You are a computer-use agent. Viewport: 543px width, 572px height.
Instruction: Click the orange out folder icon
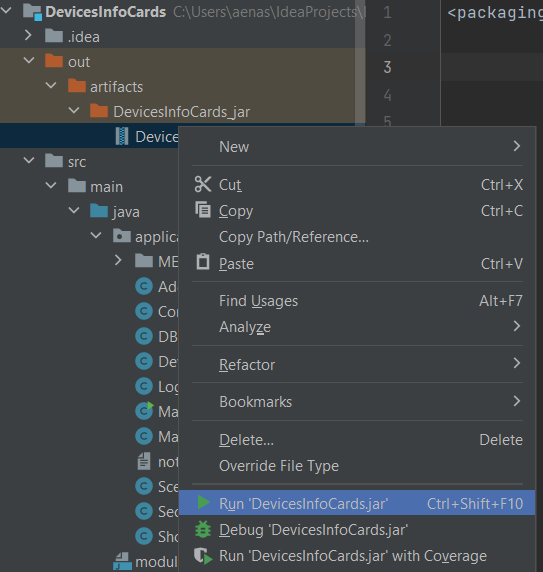[54, 61]
